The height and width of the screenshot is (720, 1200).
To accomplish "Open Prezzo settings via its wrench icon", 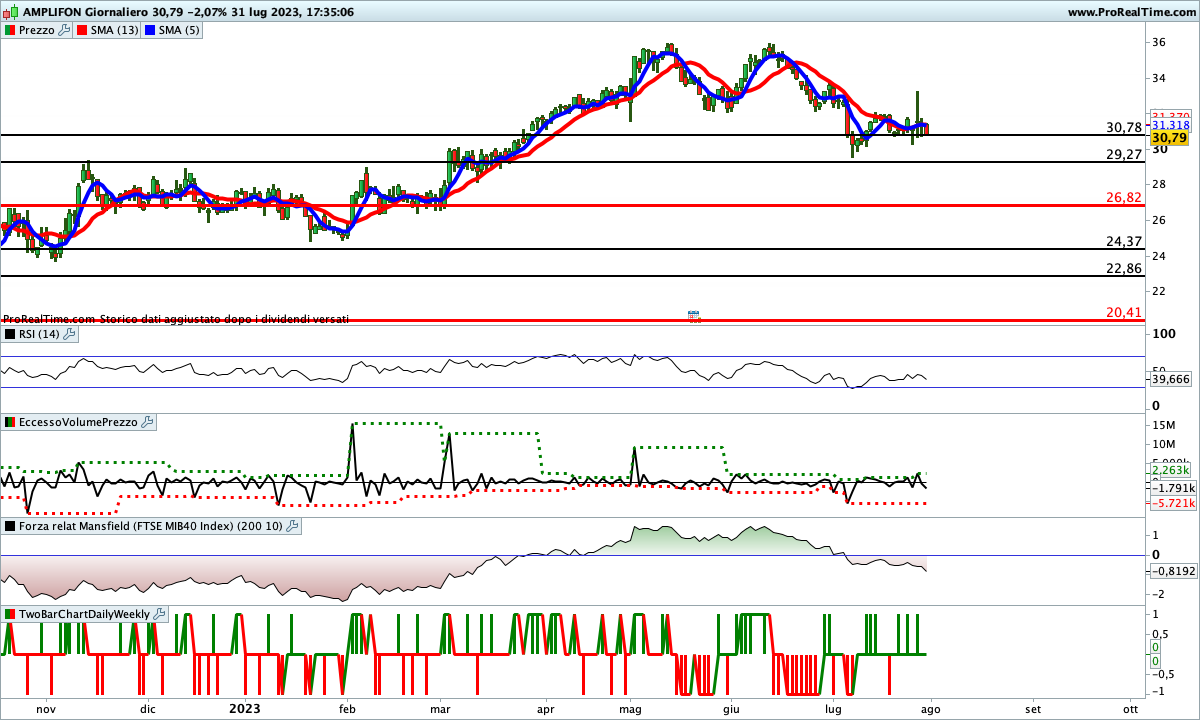I will pos(65,30).
